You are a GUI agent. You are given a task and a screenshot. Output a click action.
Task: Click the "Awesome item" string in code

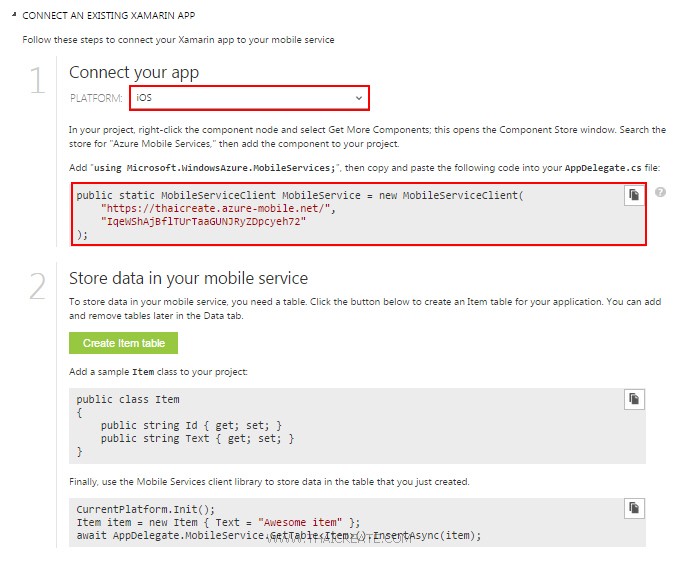click(300, 522)
